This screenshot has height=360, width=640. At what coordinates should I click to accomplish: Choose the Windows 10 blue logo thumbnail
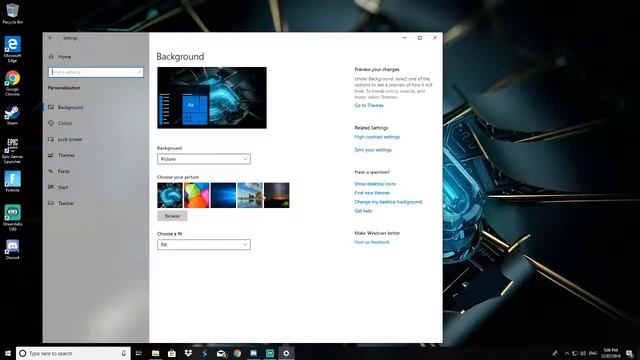223,195
